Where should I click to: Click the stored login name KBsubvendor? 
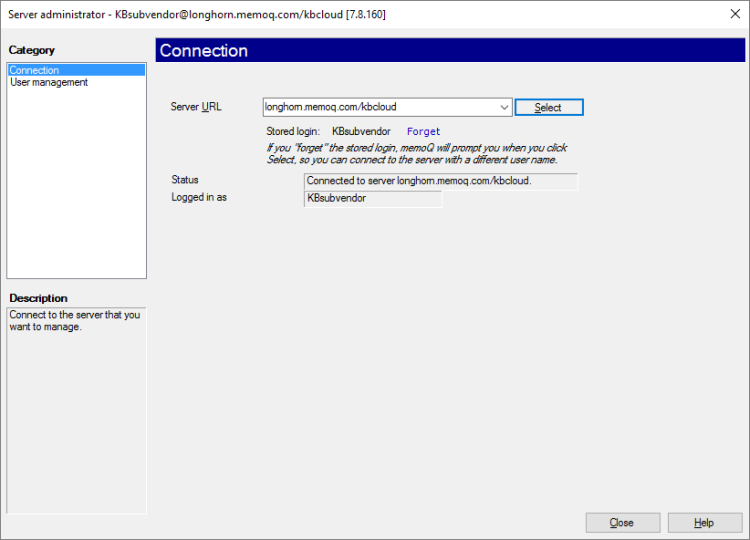pos(361,131)
